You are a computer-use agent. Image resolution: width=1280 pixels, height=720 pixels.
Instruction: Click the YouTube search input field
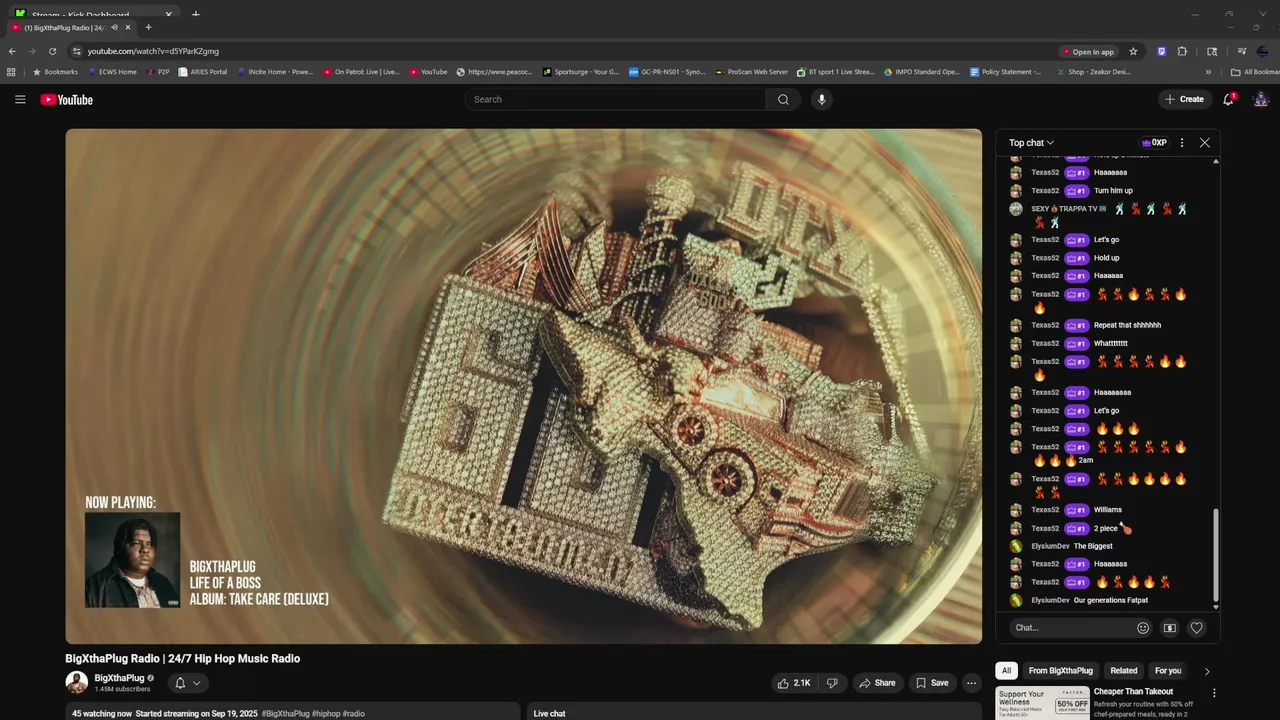click(x=615, y=99)
